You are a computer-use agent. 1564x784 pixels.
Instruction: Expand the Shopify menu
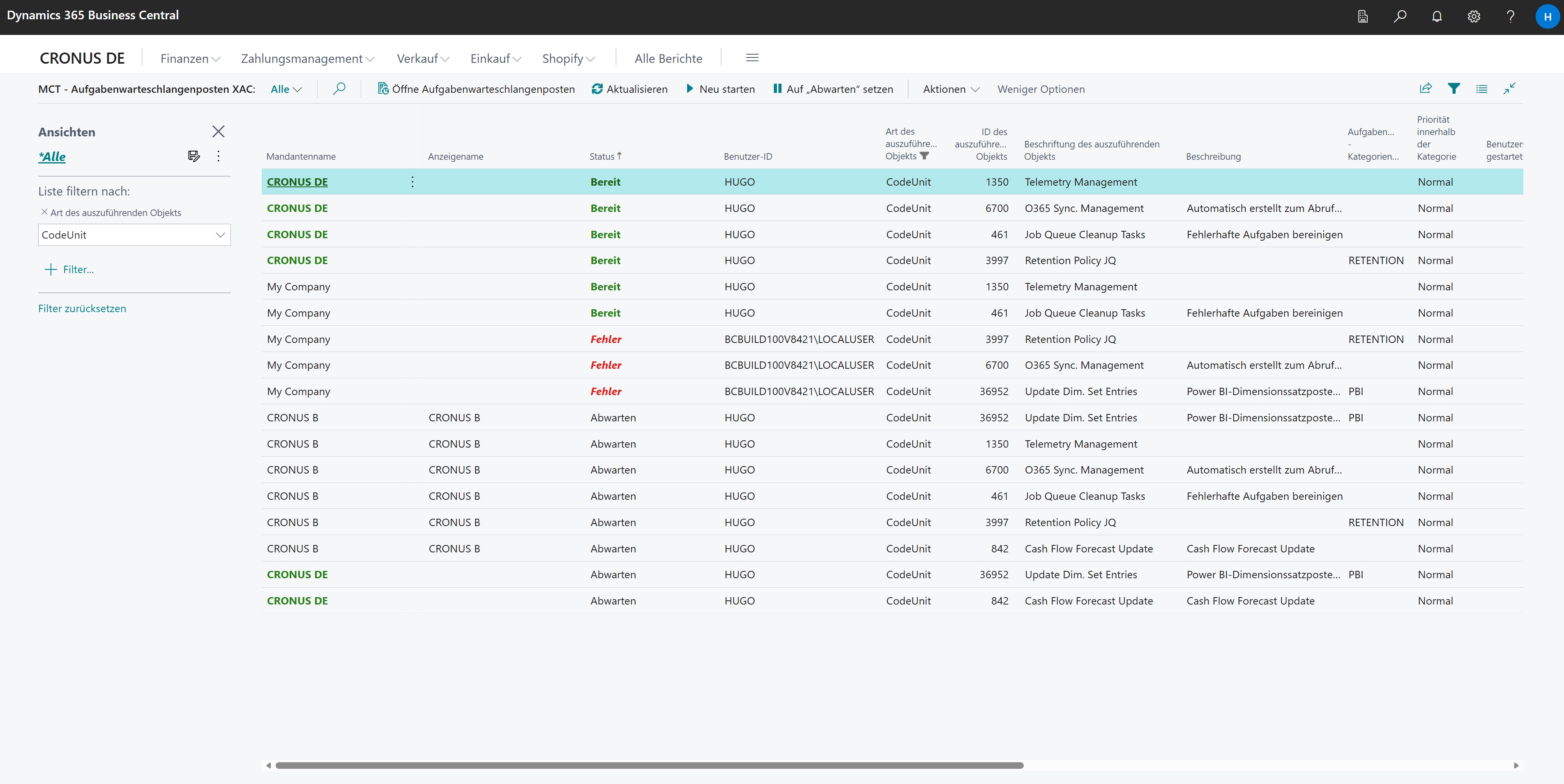pyautogui.click(x=568, y=58)
